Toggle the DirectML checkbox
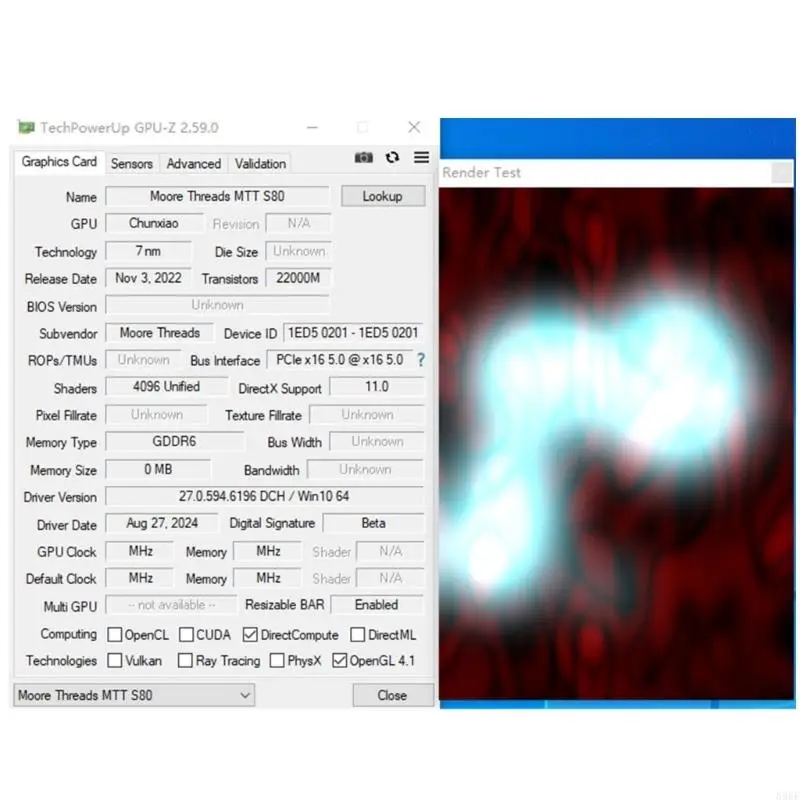The width and height of the screenshot is (800, 800). (358, 635)
